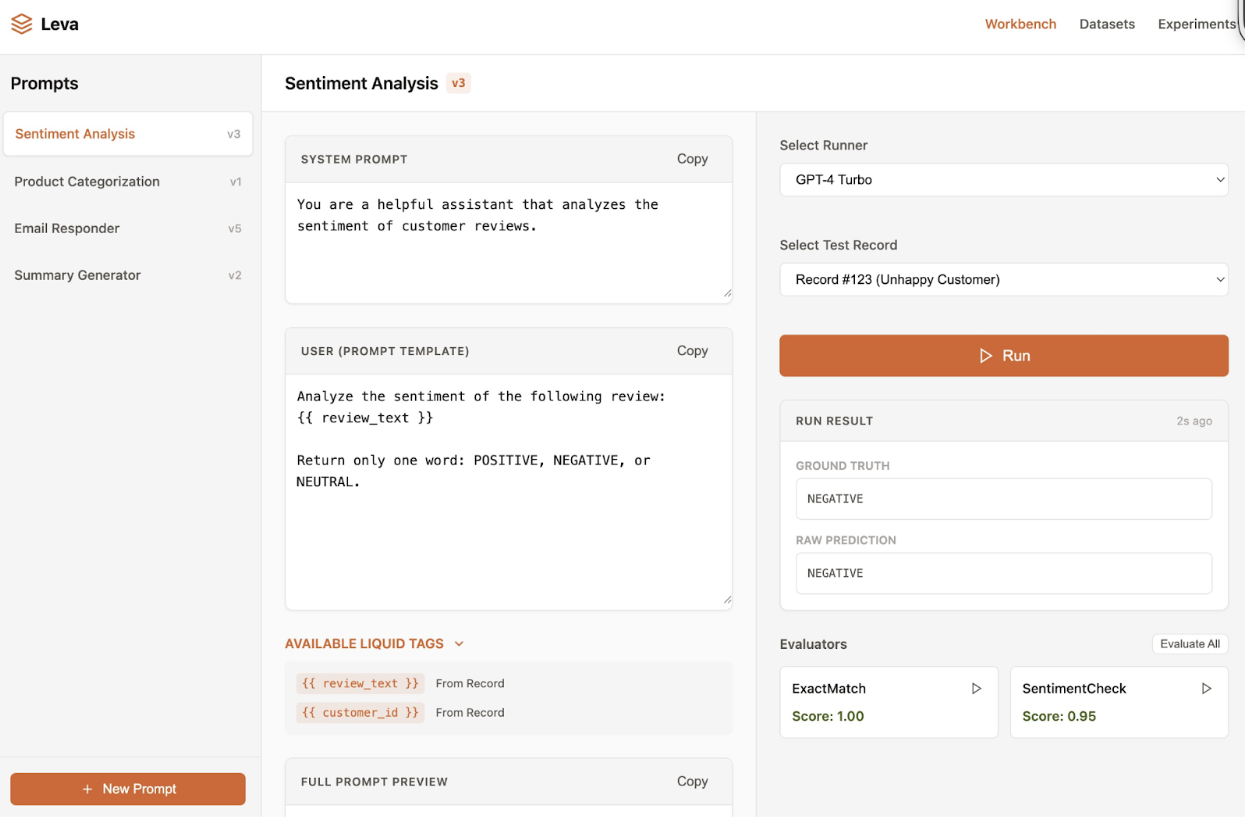Copy the full prompt preview
1248x826 pixels.
[692, 782]
